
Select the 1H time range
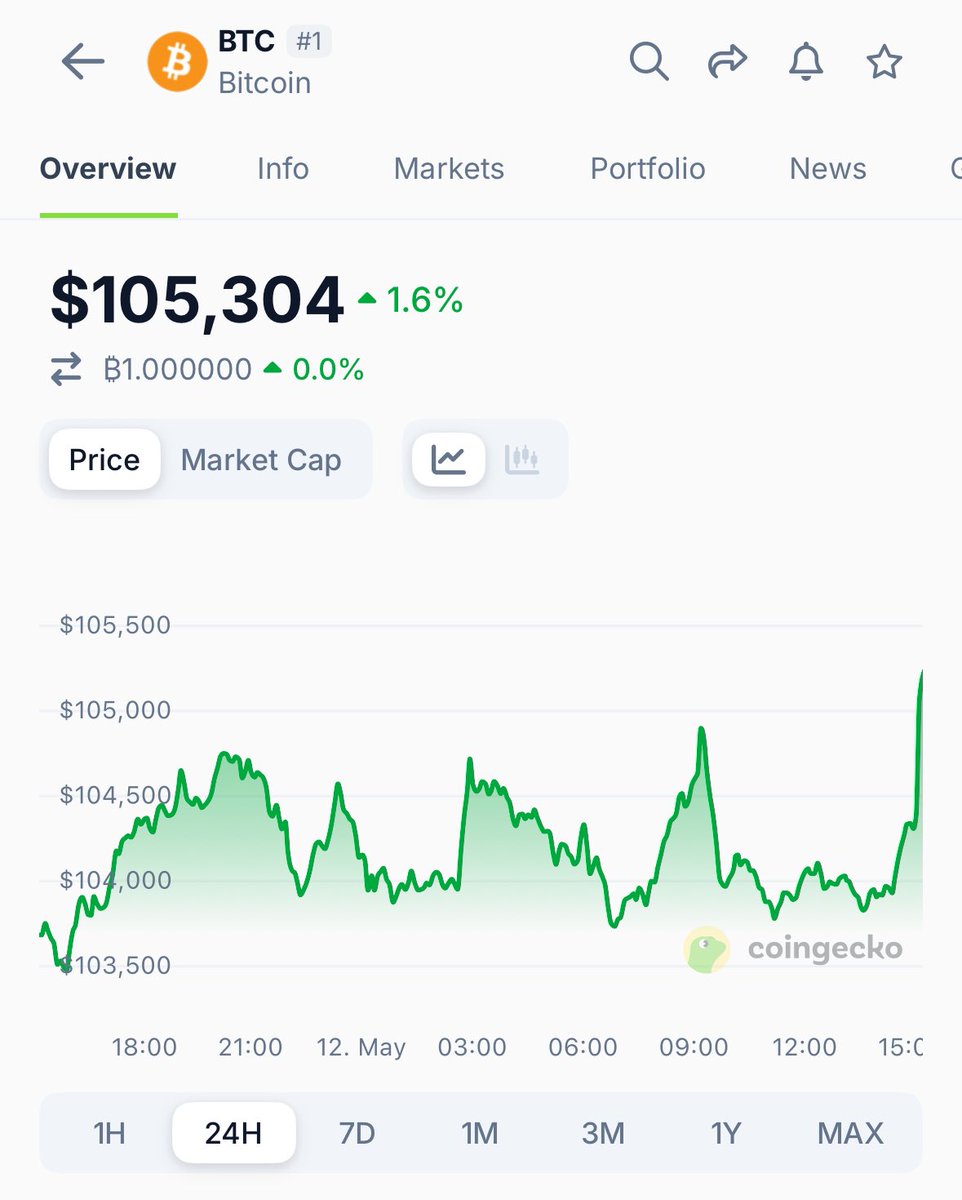[109, 1133]
